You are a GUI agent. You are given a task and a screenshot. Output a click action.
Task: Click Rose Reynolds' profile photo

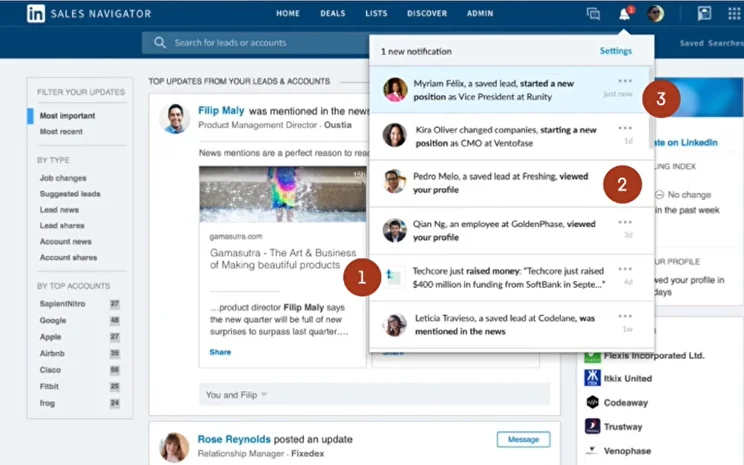(x=174, y=447)
